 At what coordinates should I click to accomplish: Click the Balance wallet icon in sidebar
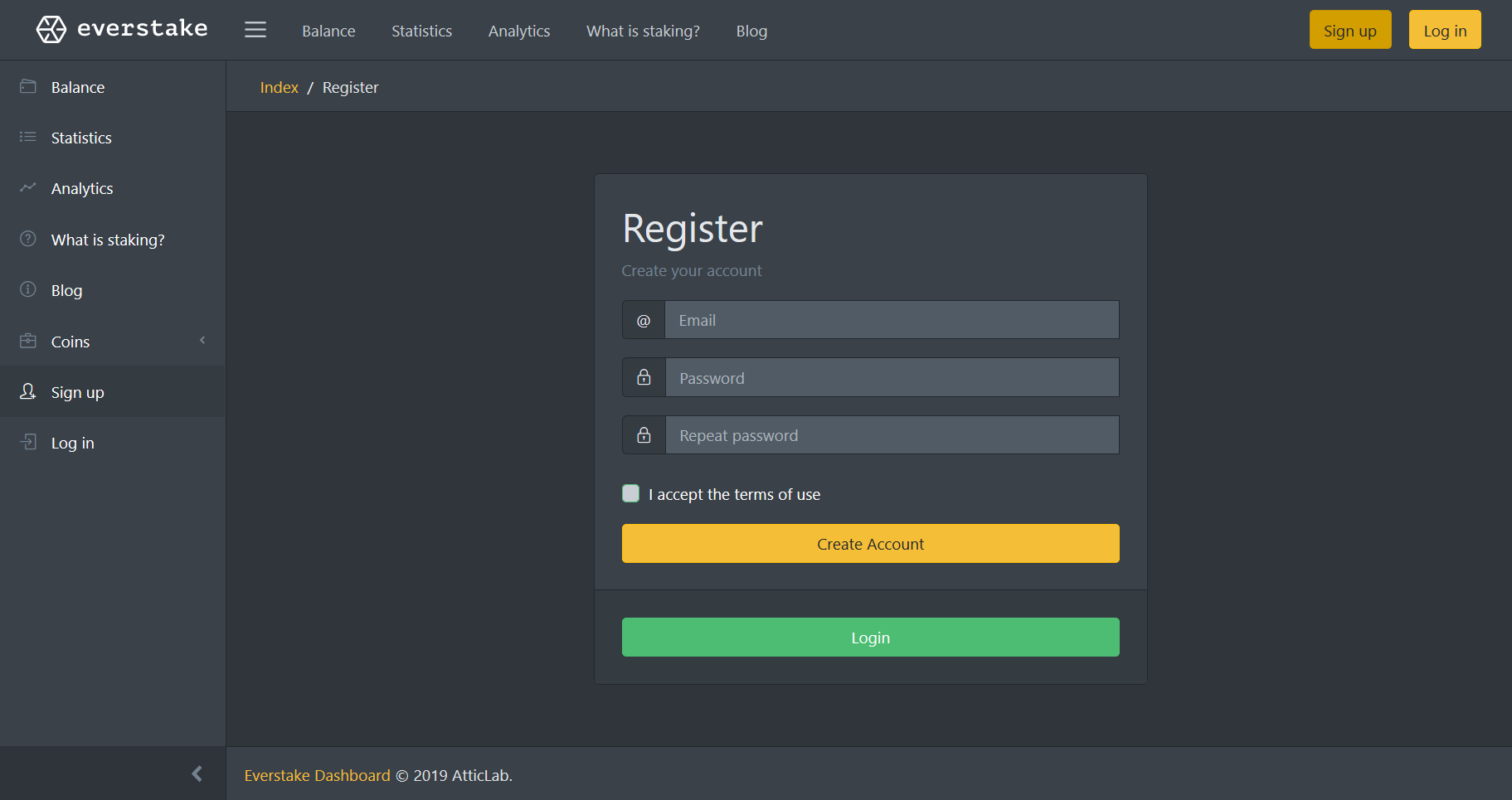point(28,86)
